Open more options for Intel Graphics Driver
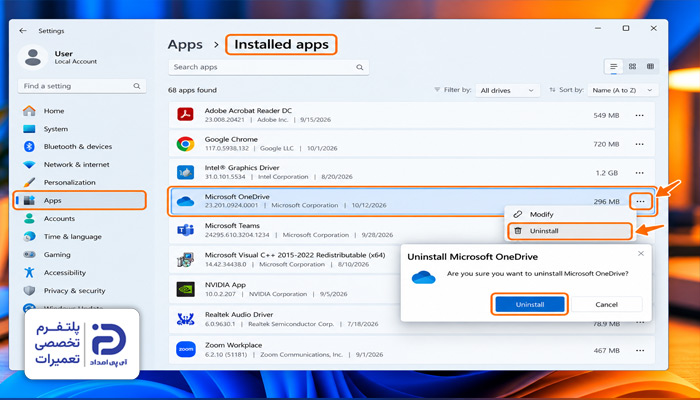Image resolution: width=700 pixels, height=400 pixels. (x=639, y=173)
